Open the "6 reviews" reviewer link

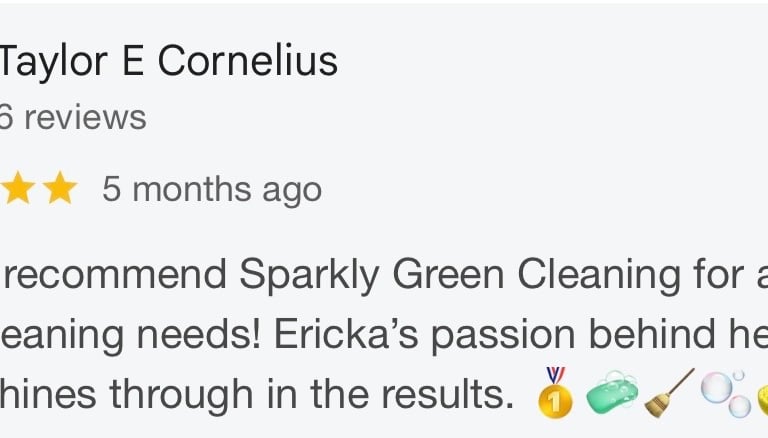73,118
